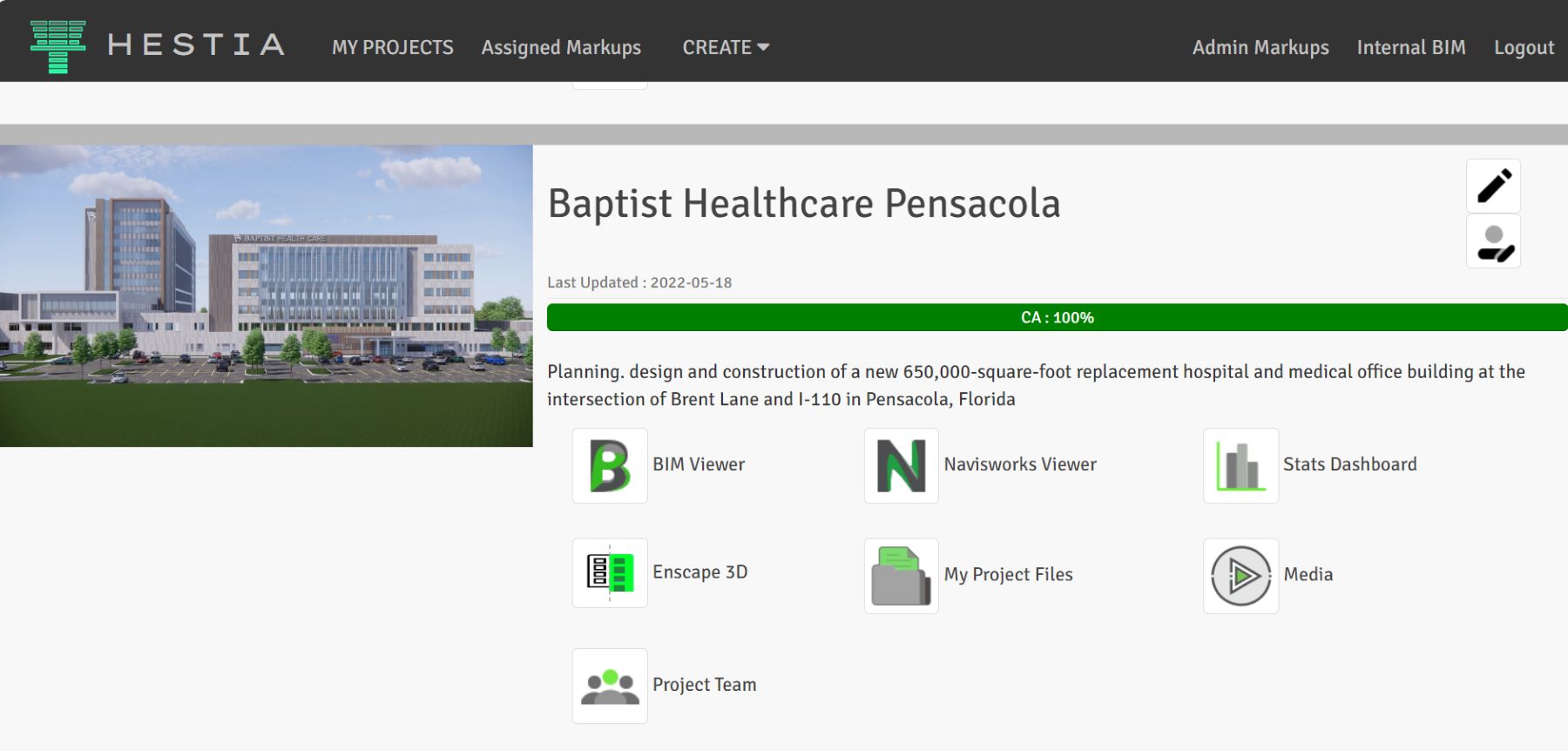1568x751 pixels.
Task: Open Internal BIM page
Action: (1411, 47)
